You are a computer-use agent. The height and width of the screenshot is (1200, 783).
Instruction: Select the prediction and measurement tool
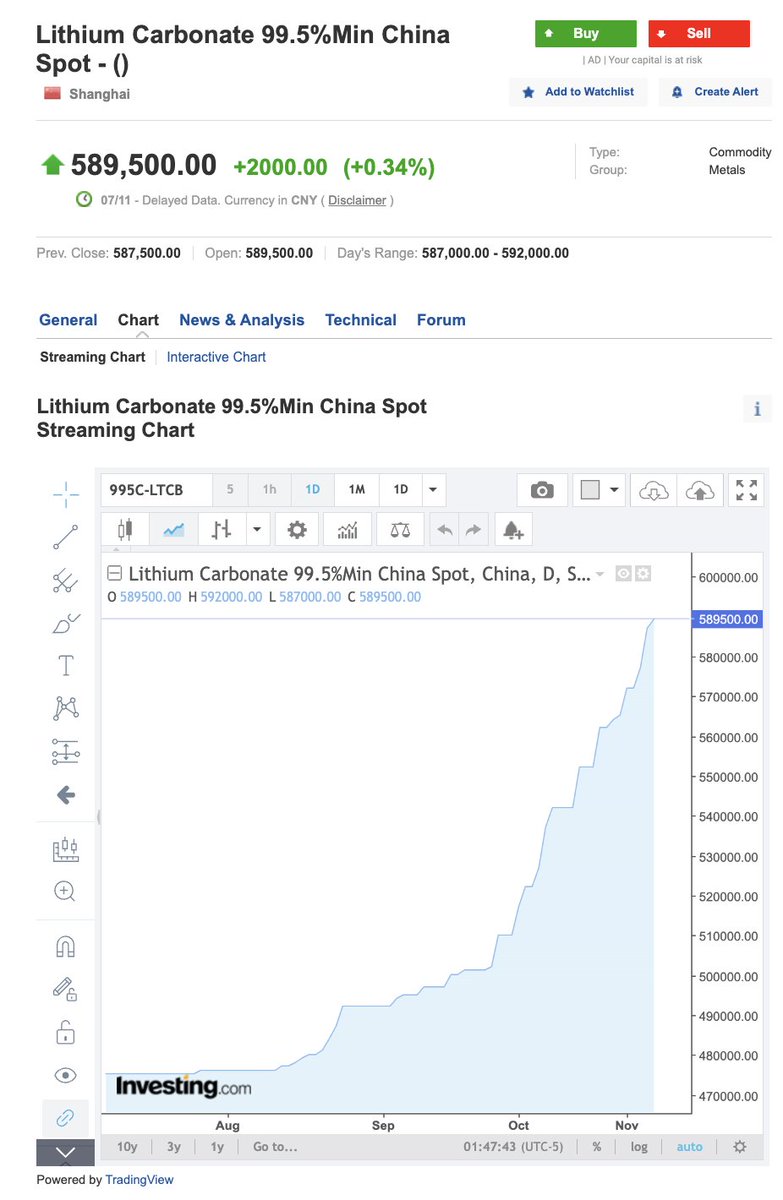pyautogui.click(x=66, y=752)
